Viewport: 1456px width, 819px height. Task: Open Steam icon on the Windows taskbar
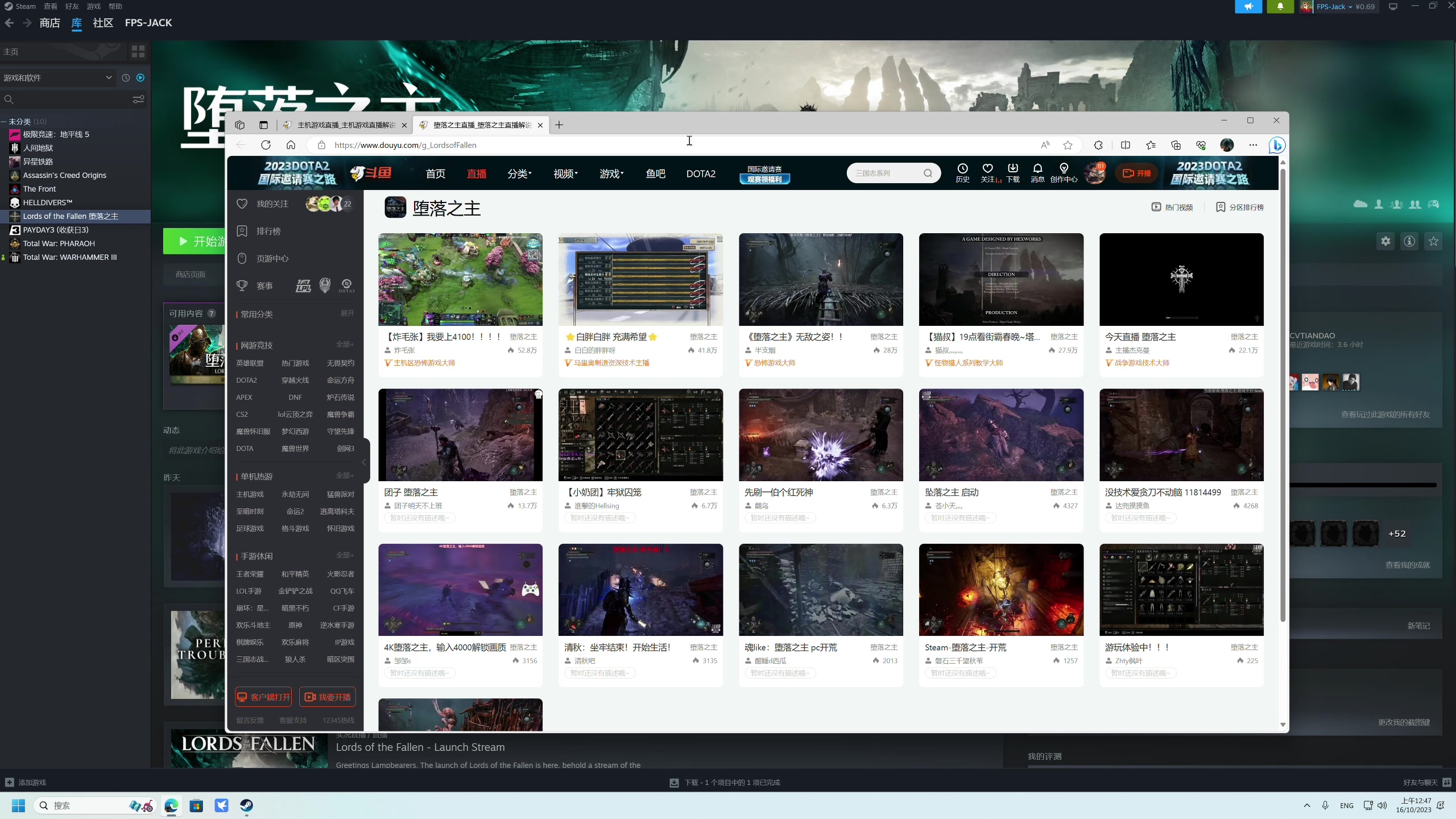tap(246, 805)
